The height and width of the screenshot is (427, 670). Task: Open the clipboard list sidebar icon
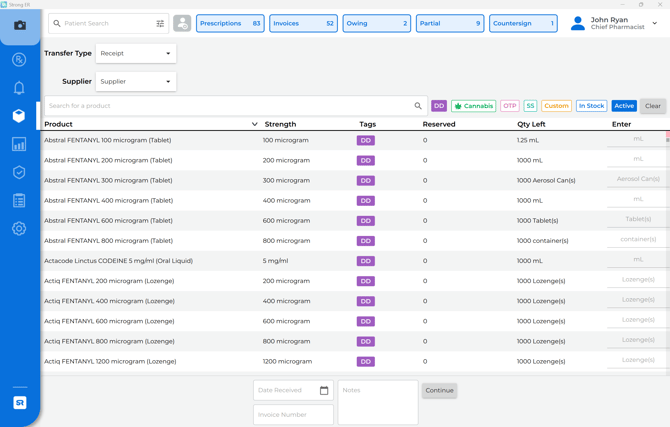19,201
